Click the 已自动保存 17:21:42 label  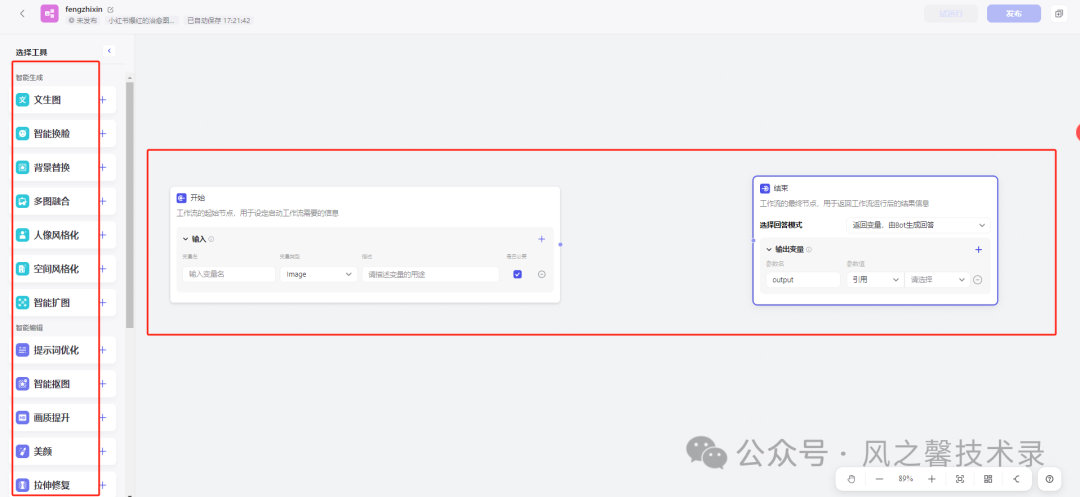(220, 21)
